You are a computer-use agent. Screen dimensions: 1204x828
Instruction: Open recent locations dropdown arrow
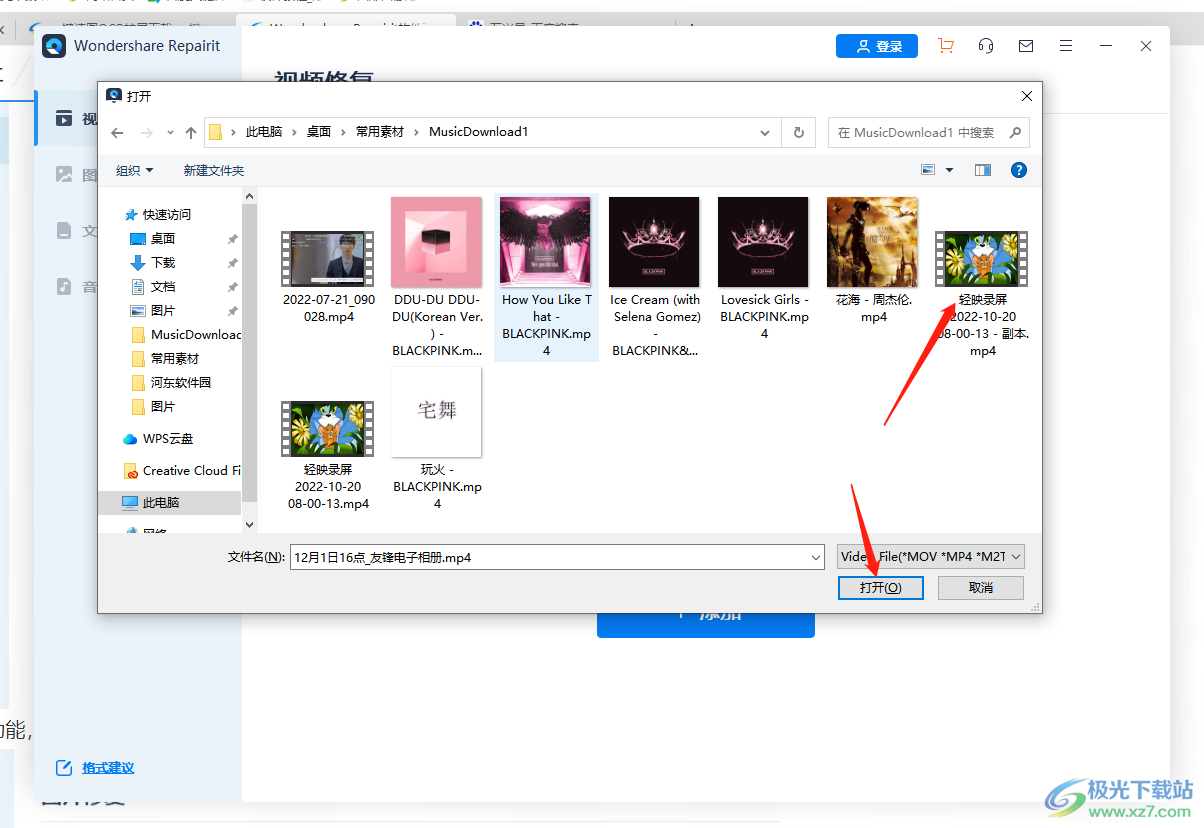coord(169,132)
